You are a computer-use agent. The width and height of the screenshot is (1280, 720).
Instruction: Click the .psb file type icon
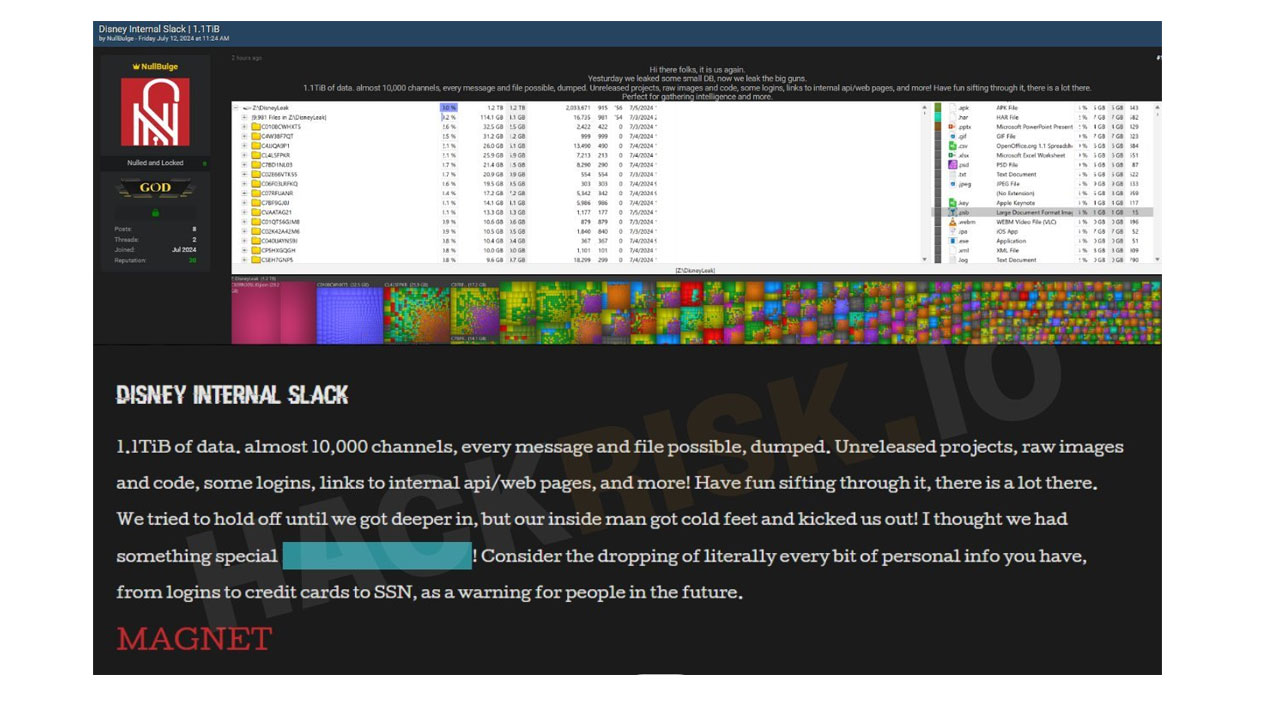pos(953,212)
